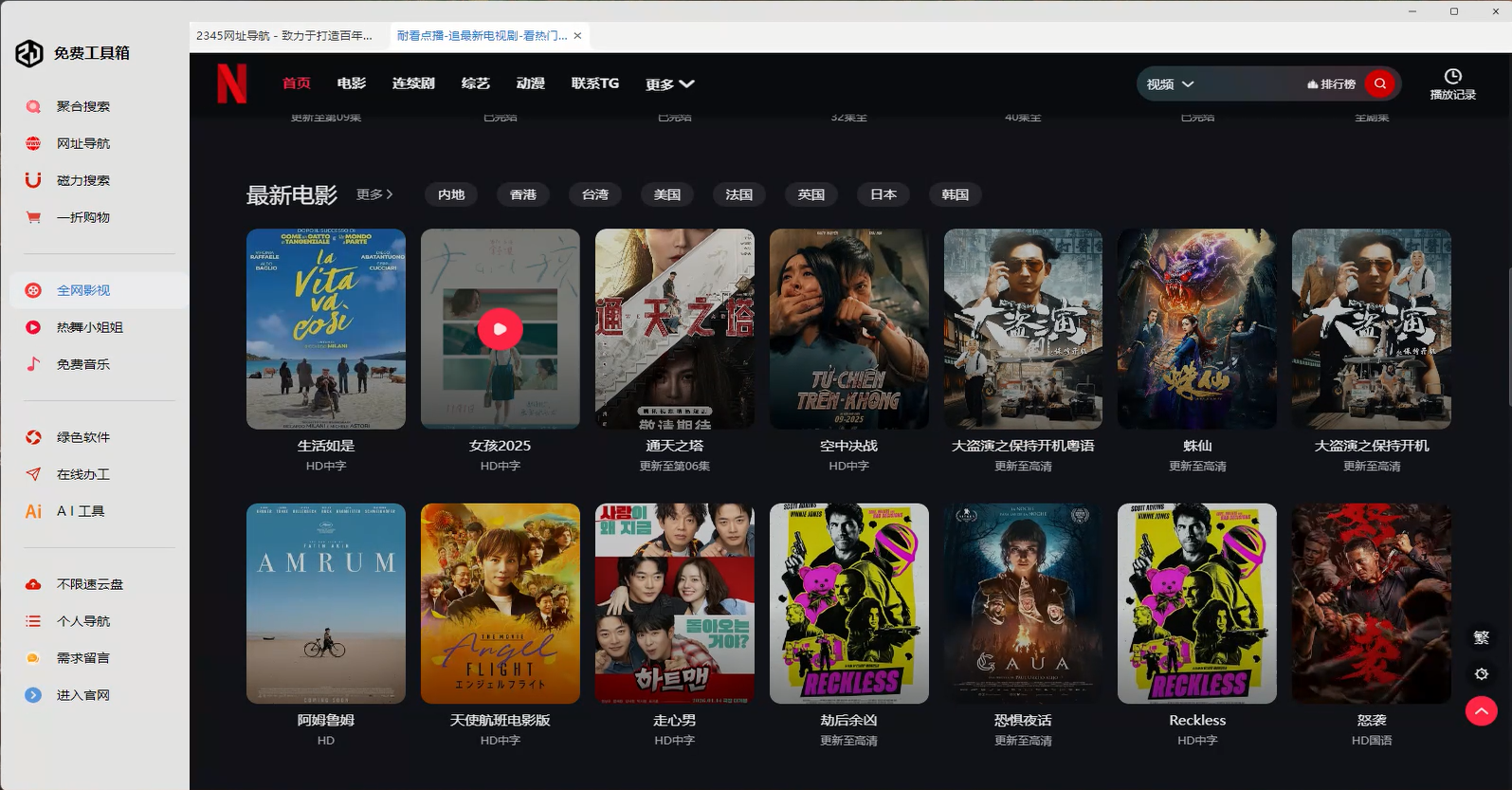Click the 排行榜 ranking link

1331,84
